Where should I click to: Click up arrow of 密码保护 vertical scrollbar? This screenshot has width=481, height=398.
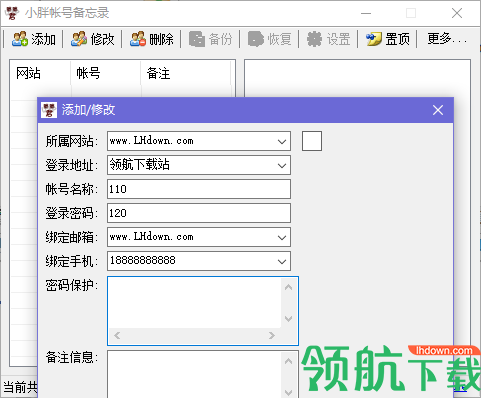(x=289, y=287)
